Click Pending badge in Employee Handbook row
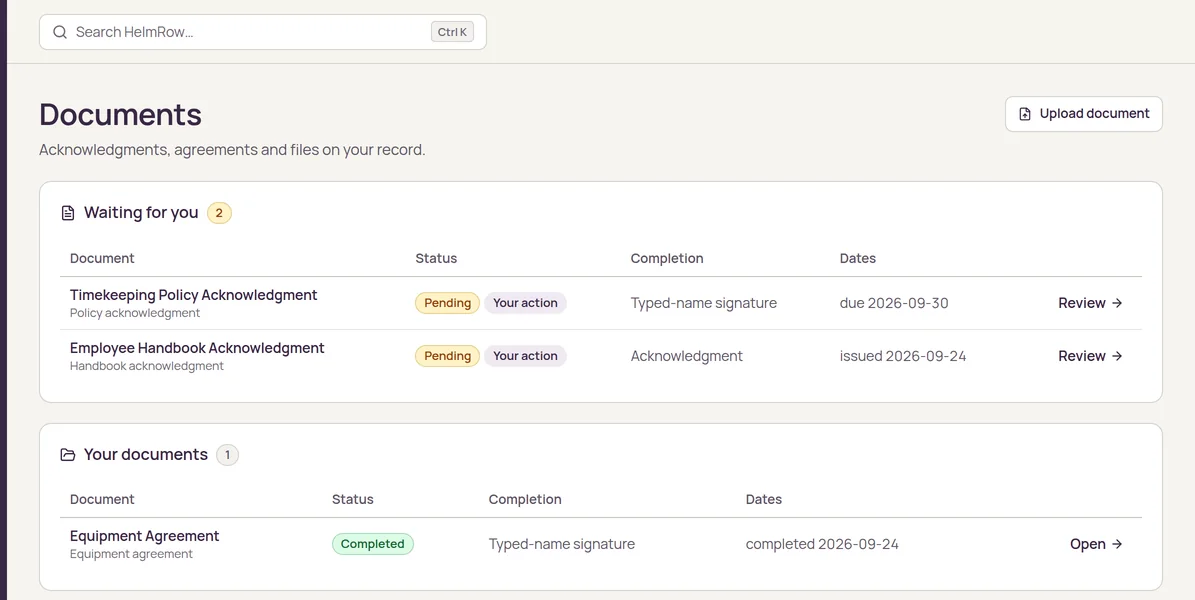The height and width of the screenshot is (600, 1195). pyautogui.click(x=447, y=356)
